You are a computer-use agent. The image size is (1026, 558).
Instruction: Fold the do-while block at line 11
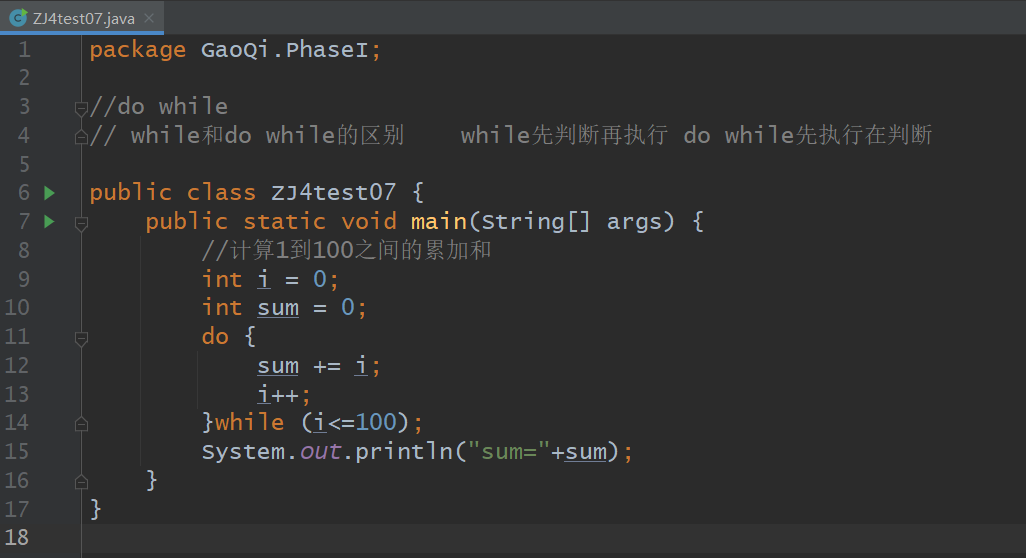(x=81, y=337)
